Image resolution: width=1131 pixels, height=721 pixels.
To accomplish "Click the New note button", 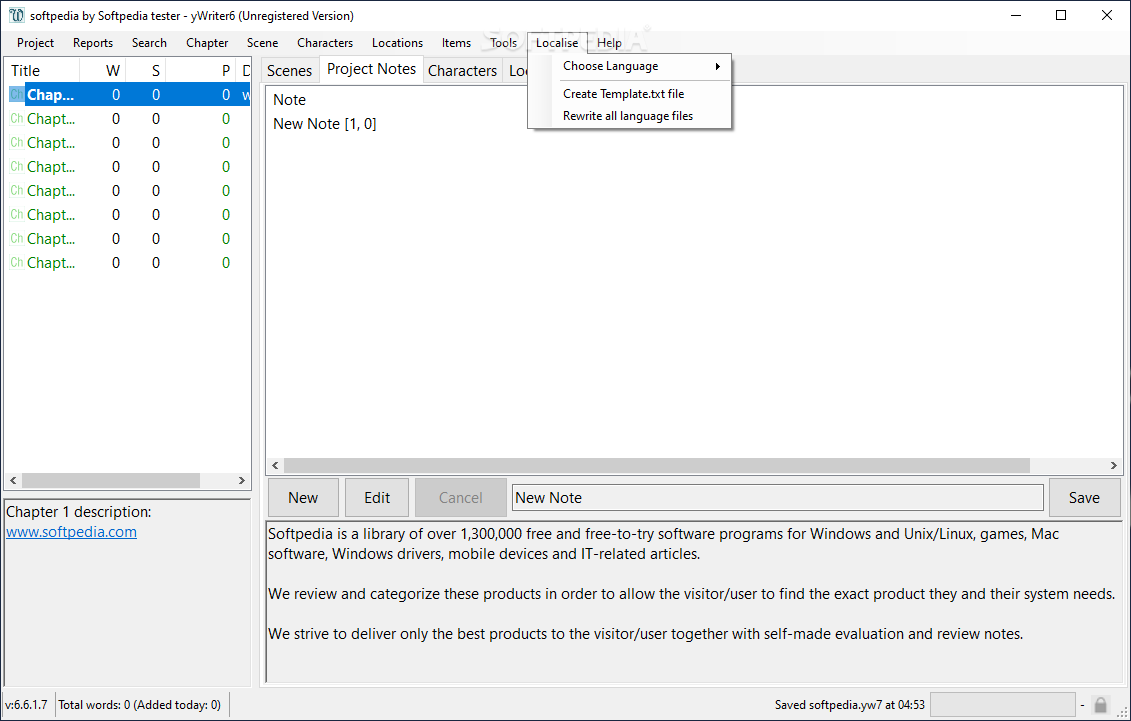I will click(303, 497).
